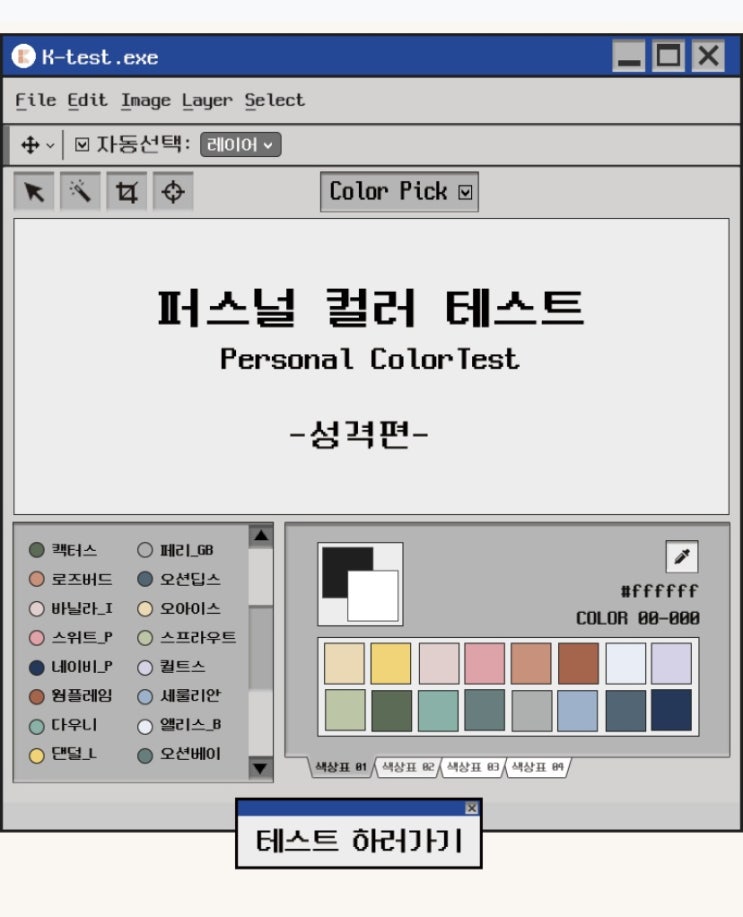Select the crosshair target tool
743x917 pixels.
click(173, 191)
